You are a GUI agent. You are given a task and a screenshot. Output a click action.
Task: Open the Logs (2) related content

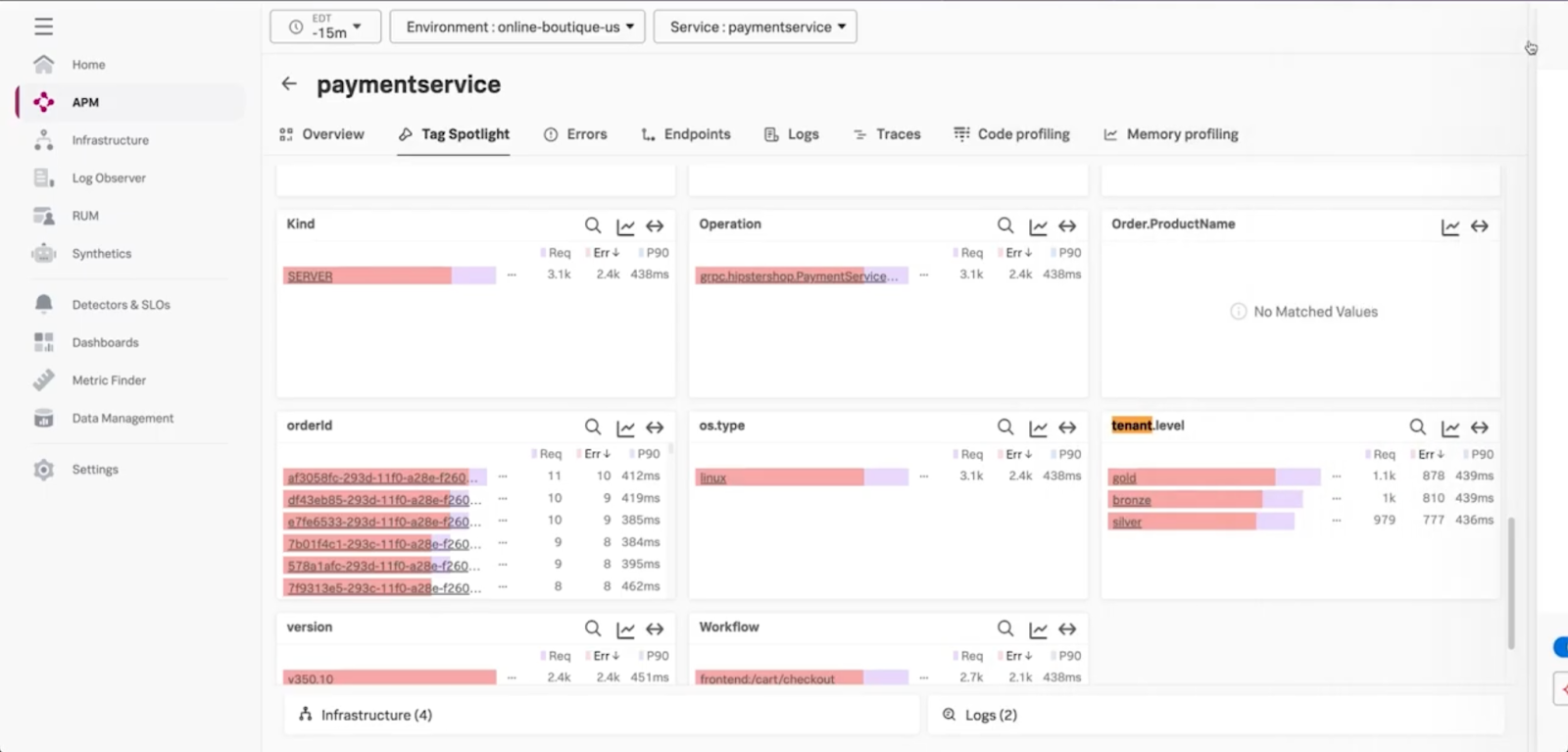[980, 715]
